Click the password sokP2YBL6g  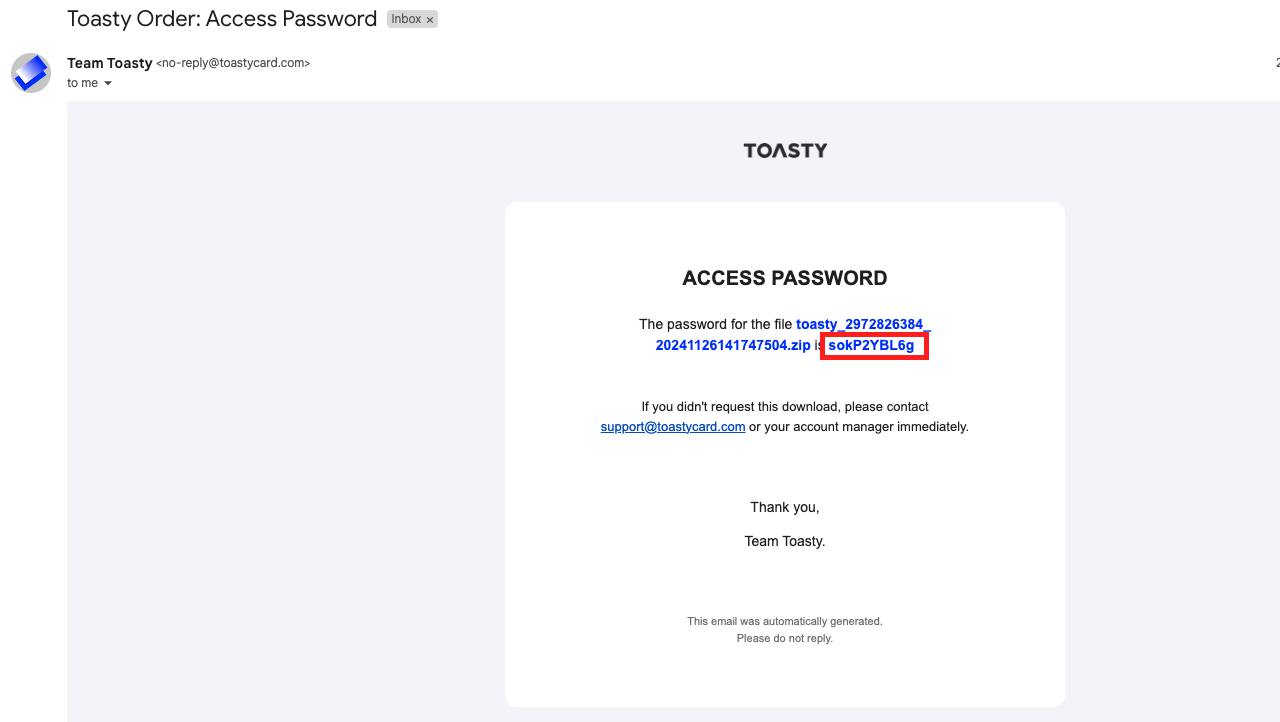click(x=871, y=346)
